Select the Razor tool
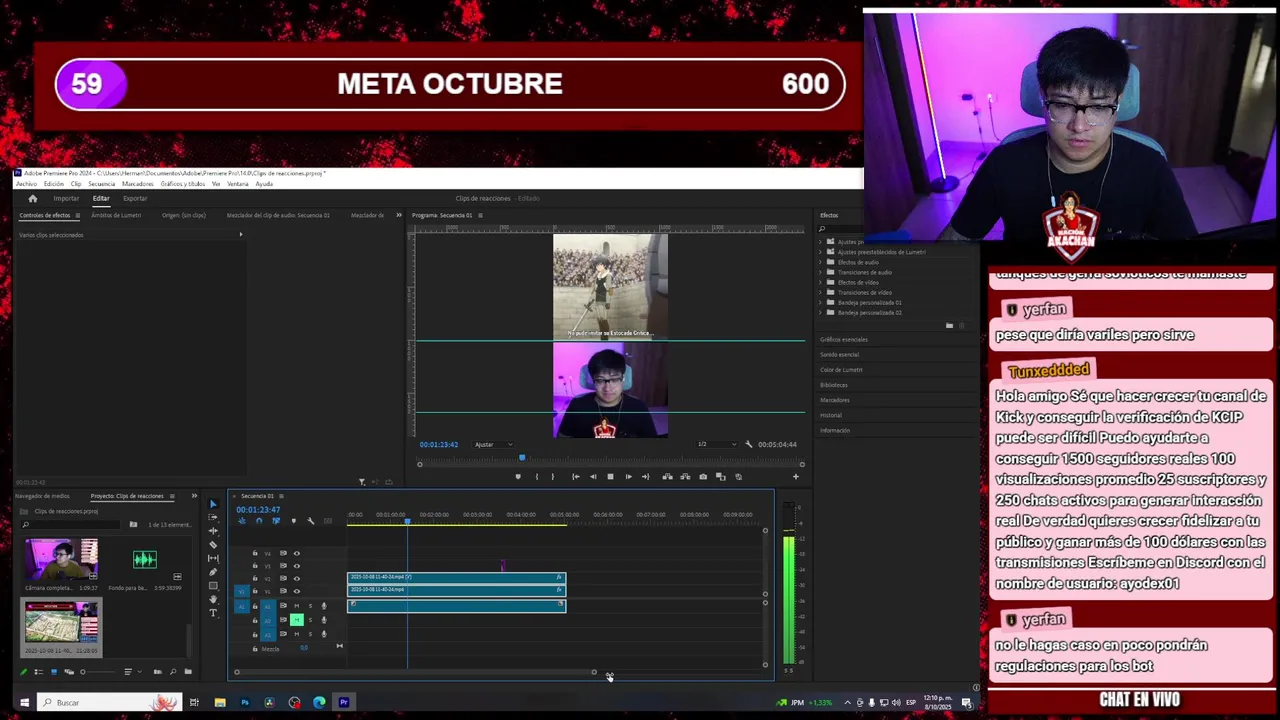1280x720 pixels. pos(213,545)
